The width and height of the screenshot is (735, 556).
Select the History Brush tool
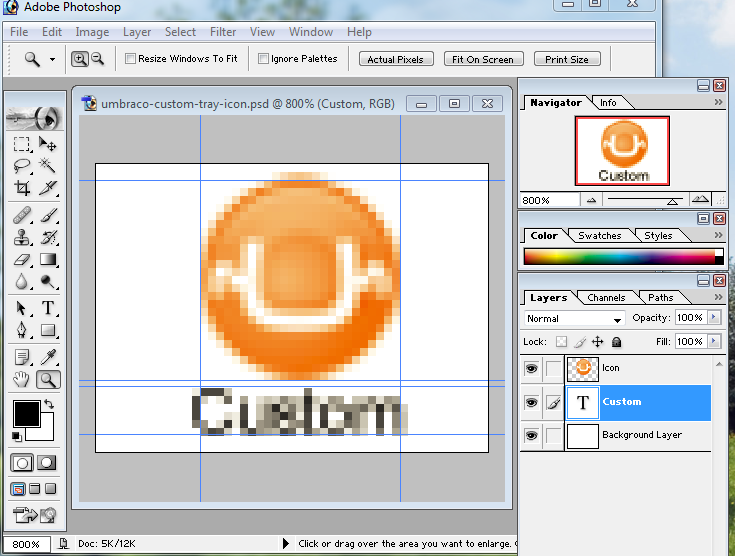pos(47,237)
